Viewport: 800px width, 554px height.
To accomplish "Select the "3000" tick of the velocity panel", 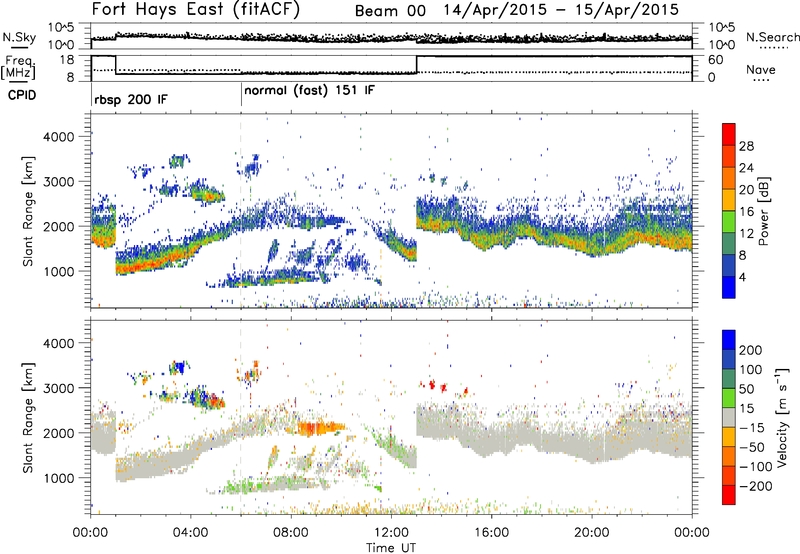I will [x=58, y=388].
